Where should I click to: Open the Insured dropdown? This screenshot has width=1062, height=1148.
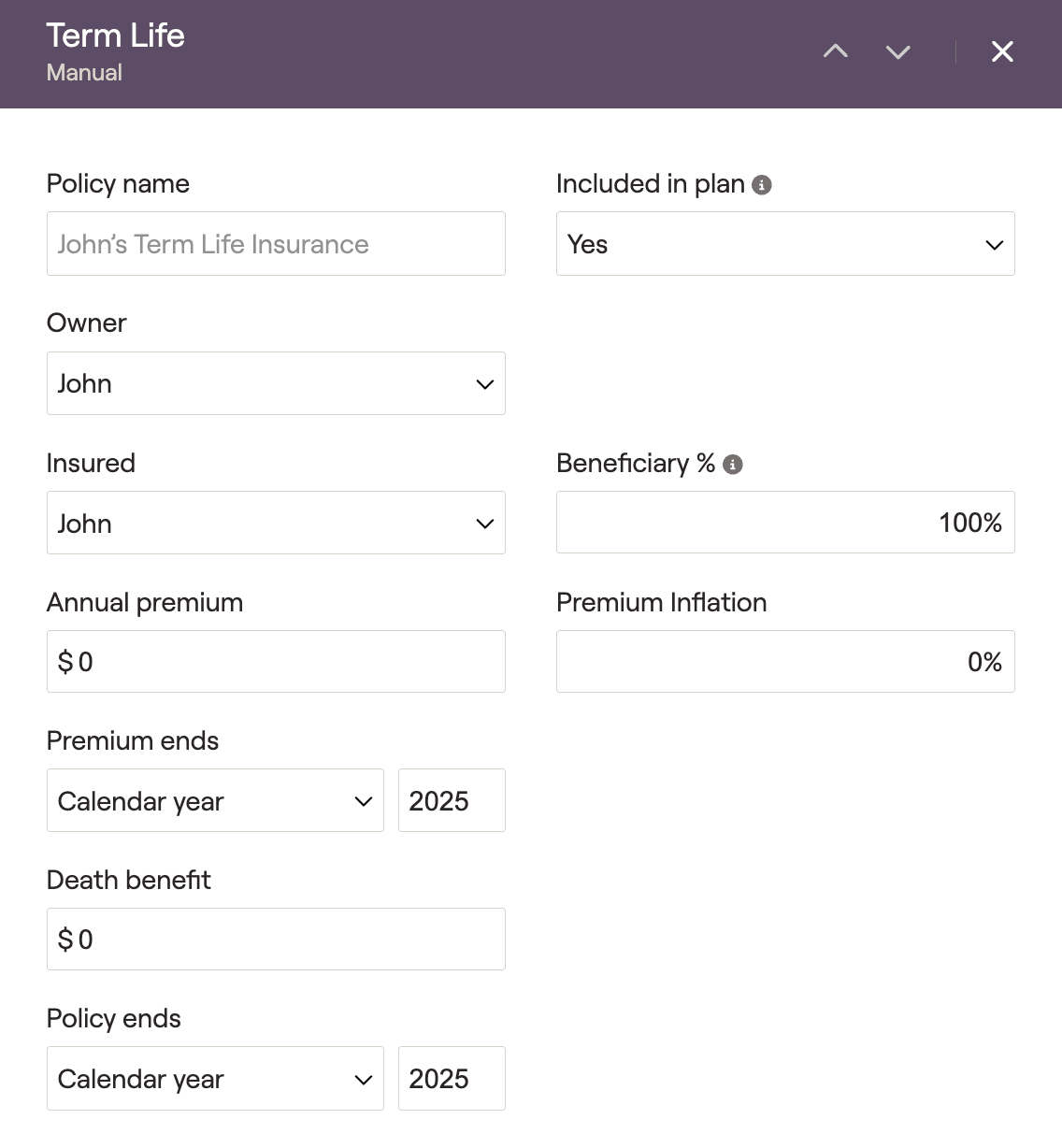[276, 523]
